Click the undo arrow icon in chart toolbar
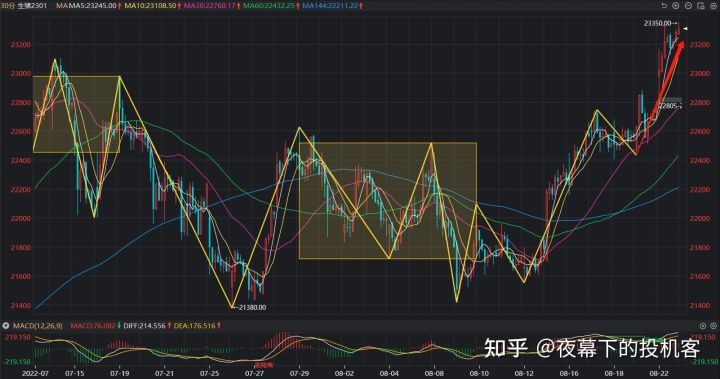The image size is (720, 379). (x=664, y=6)
